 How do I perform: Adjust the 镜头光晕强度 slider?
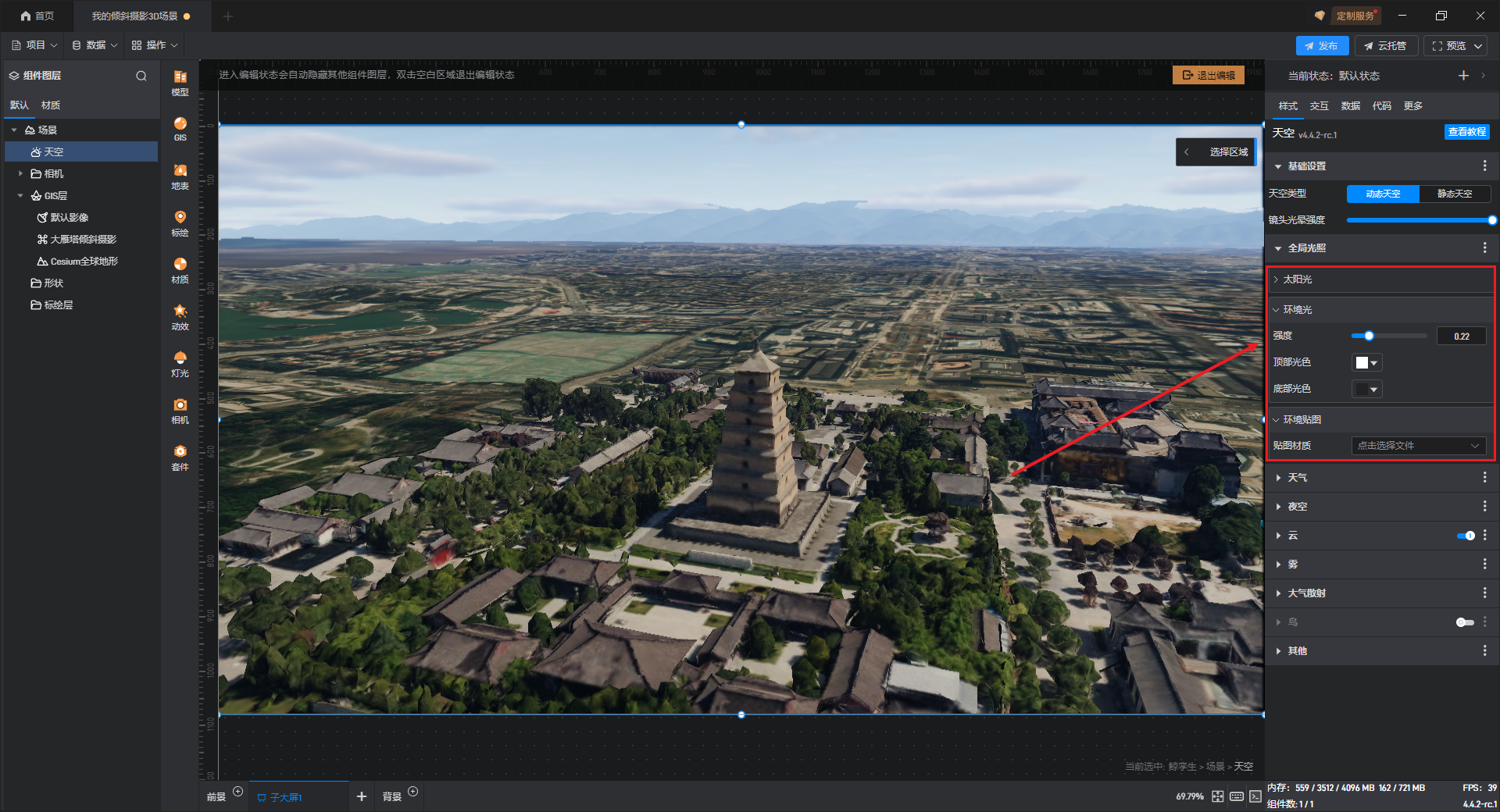click(1419, 220)
